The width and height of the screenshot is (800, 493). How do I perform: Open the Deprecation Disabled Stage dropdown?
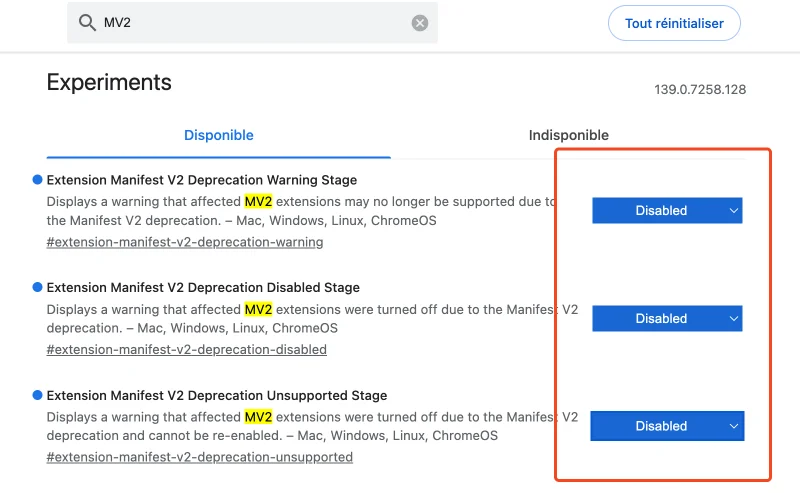point(667,318)
